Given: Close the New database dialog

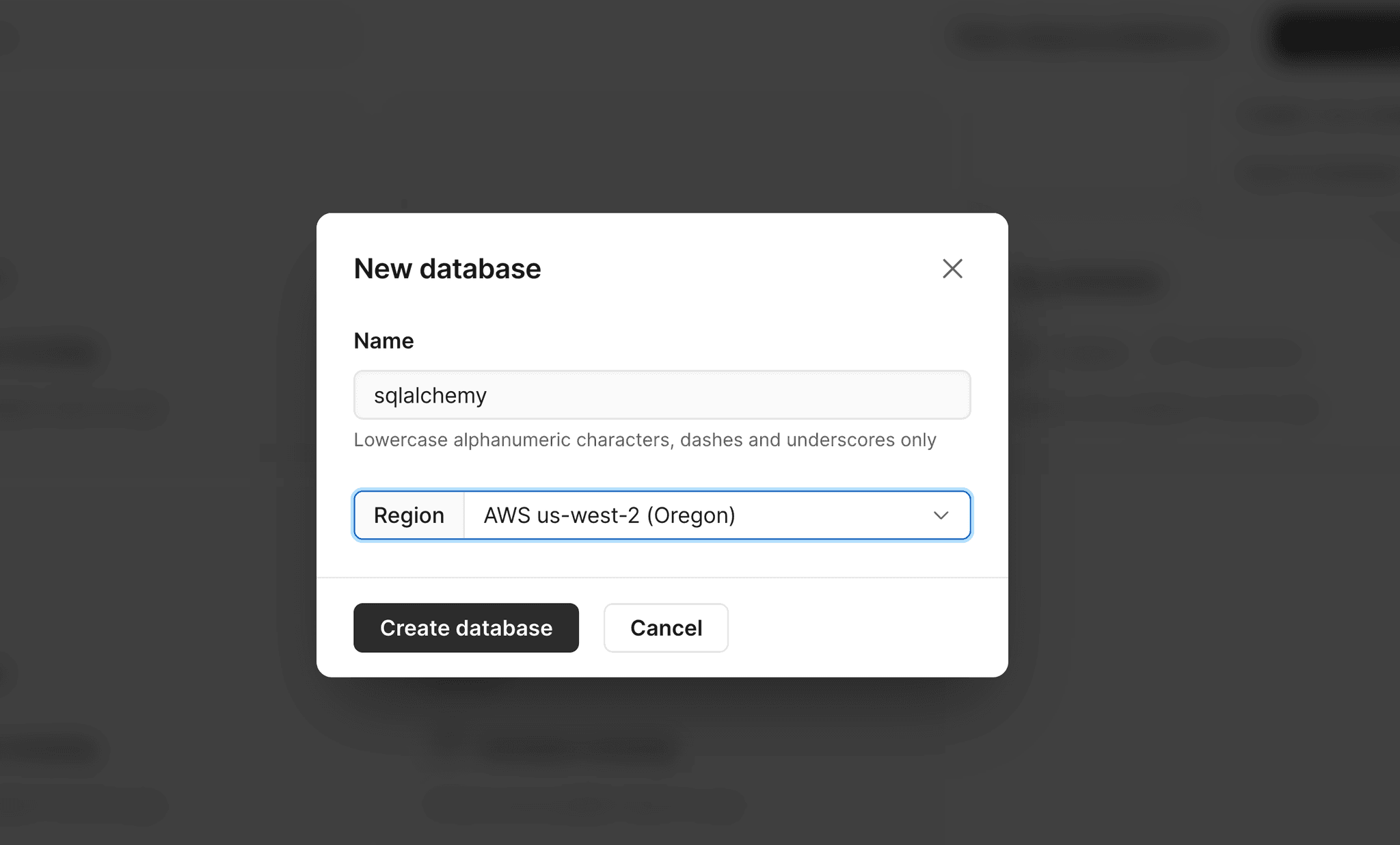Looking at the screenshot, I should click(x=952, y=269).
